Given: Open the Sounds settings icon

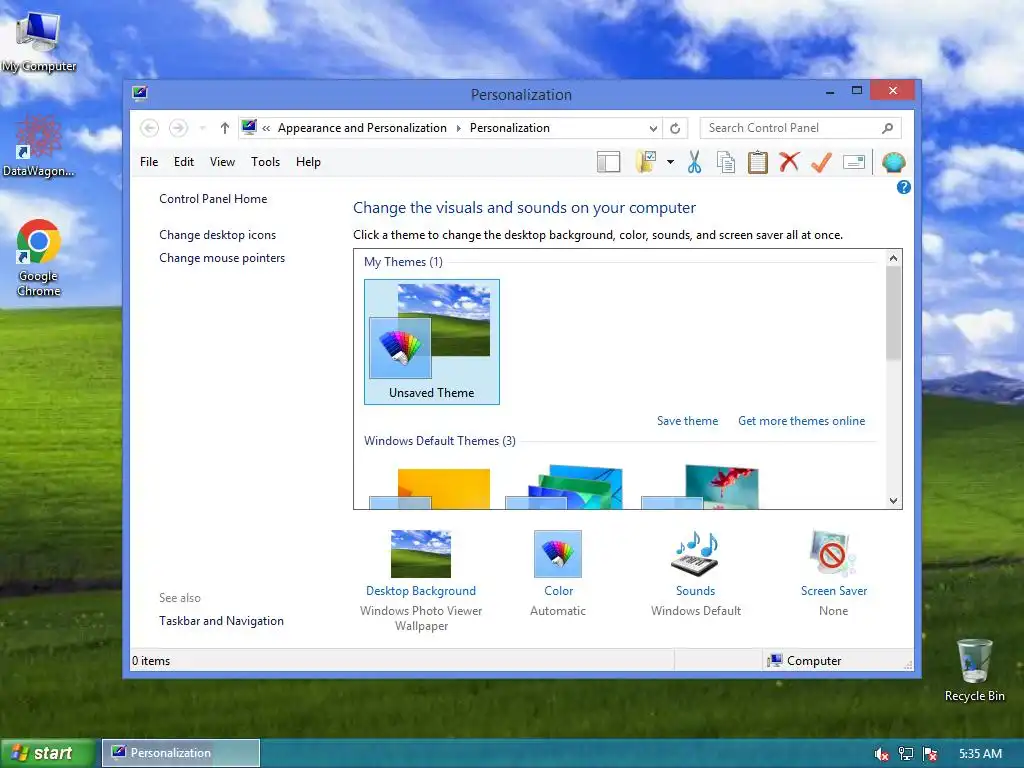Looking at the screenshot, I should 696,554.
